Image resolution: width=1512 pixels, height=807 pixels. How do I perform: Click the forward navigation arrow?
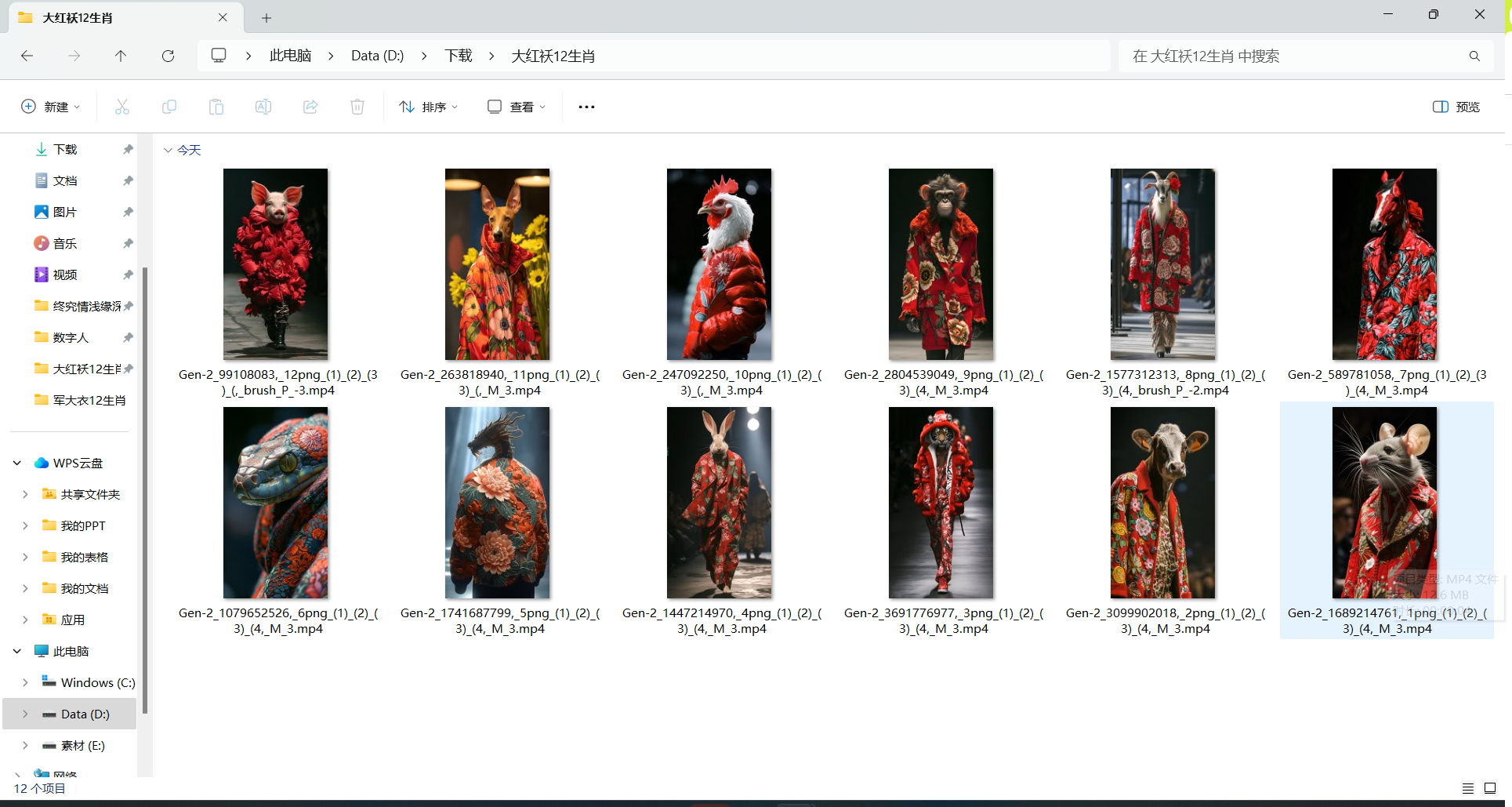point(74,56)
